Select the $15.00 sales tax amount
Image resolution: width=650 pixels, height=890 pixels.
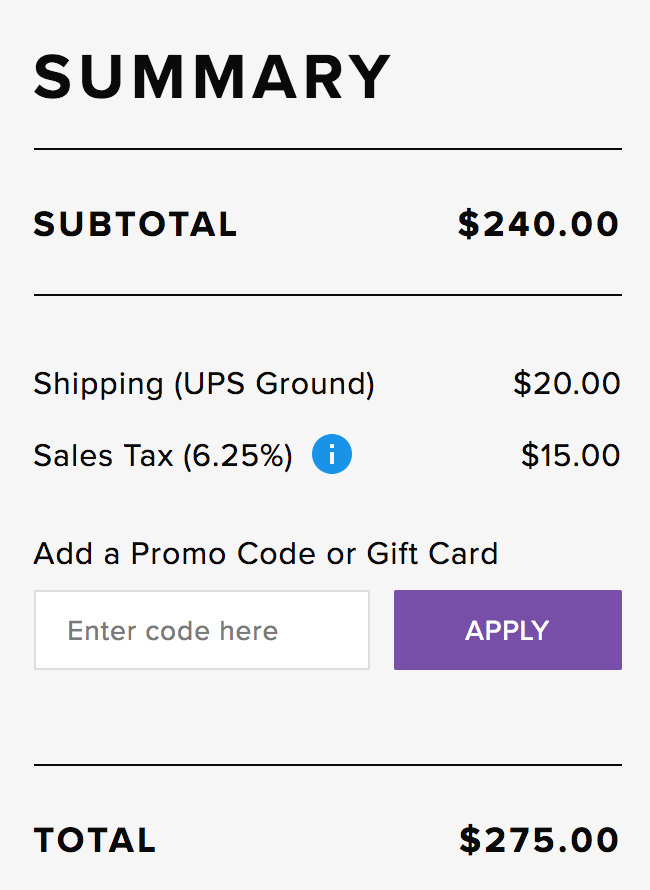point(571,456)
